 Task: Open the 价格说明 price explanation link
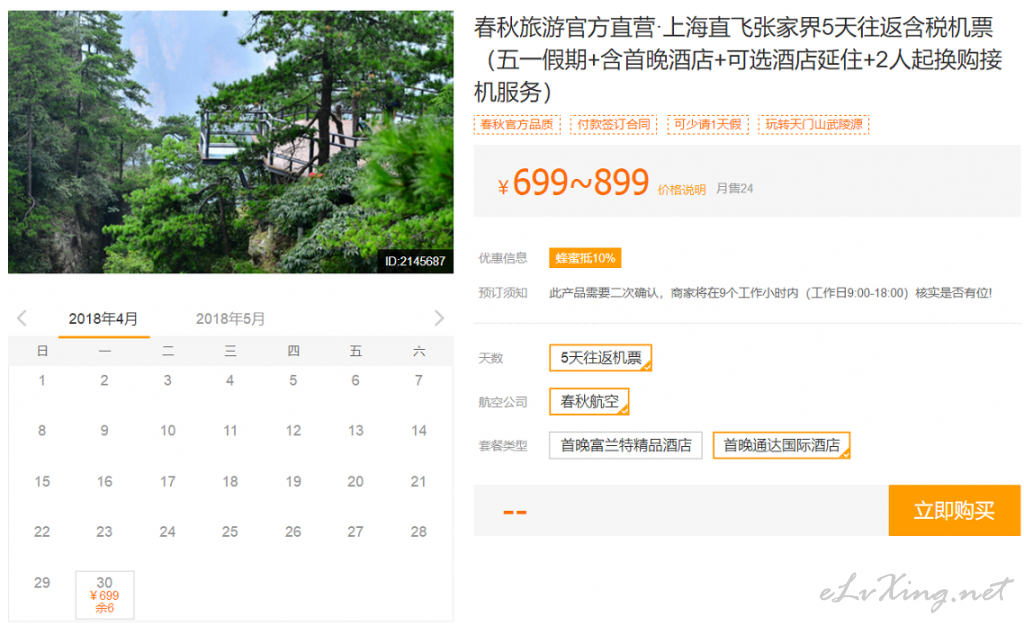[x=681, y=190]
